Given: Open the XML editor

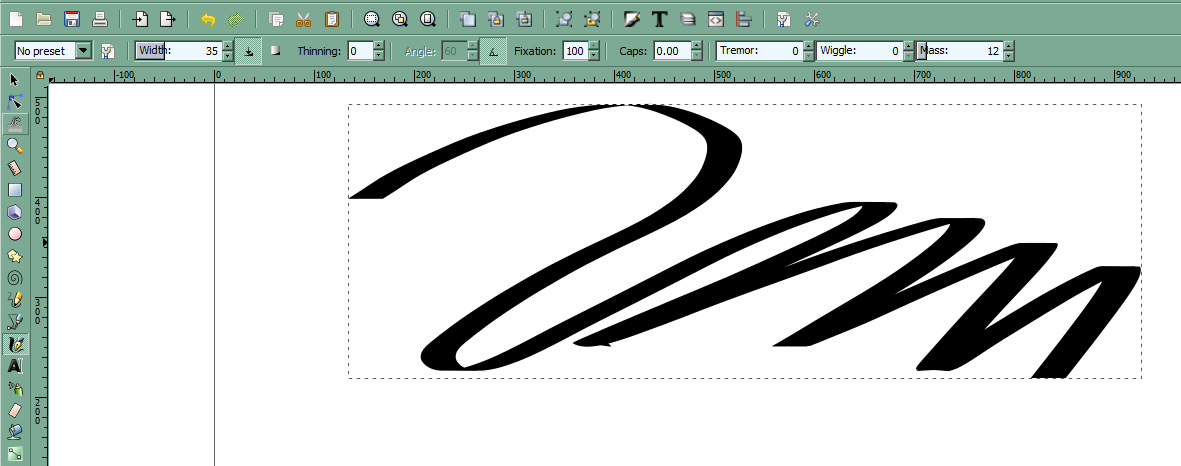Looking at the screenshot, I should click(x=715, y=19).
